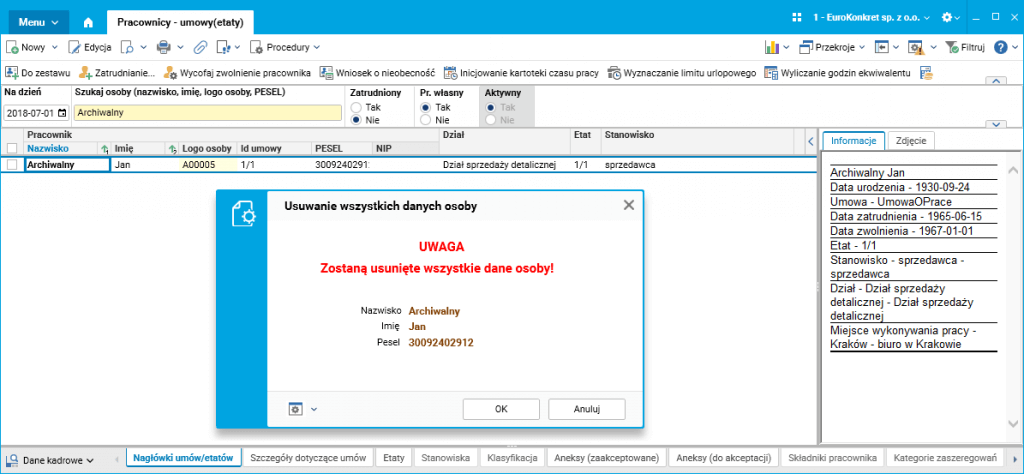Close the Usuwanie wszystkich danych dialog
The image size is (1024, 474).
tap(628, 205)
